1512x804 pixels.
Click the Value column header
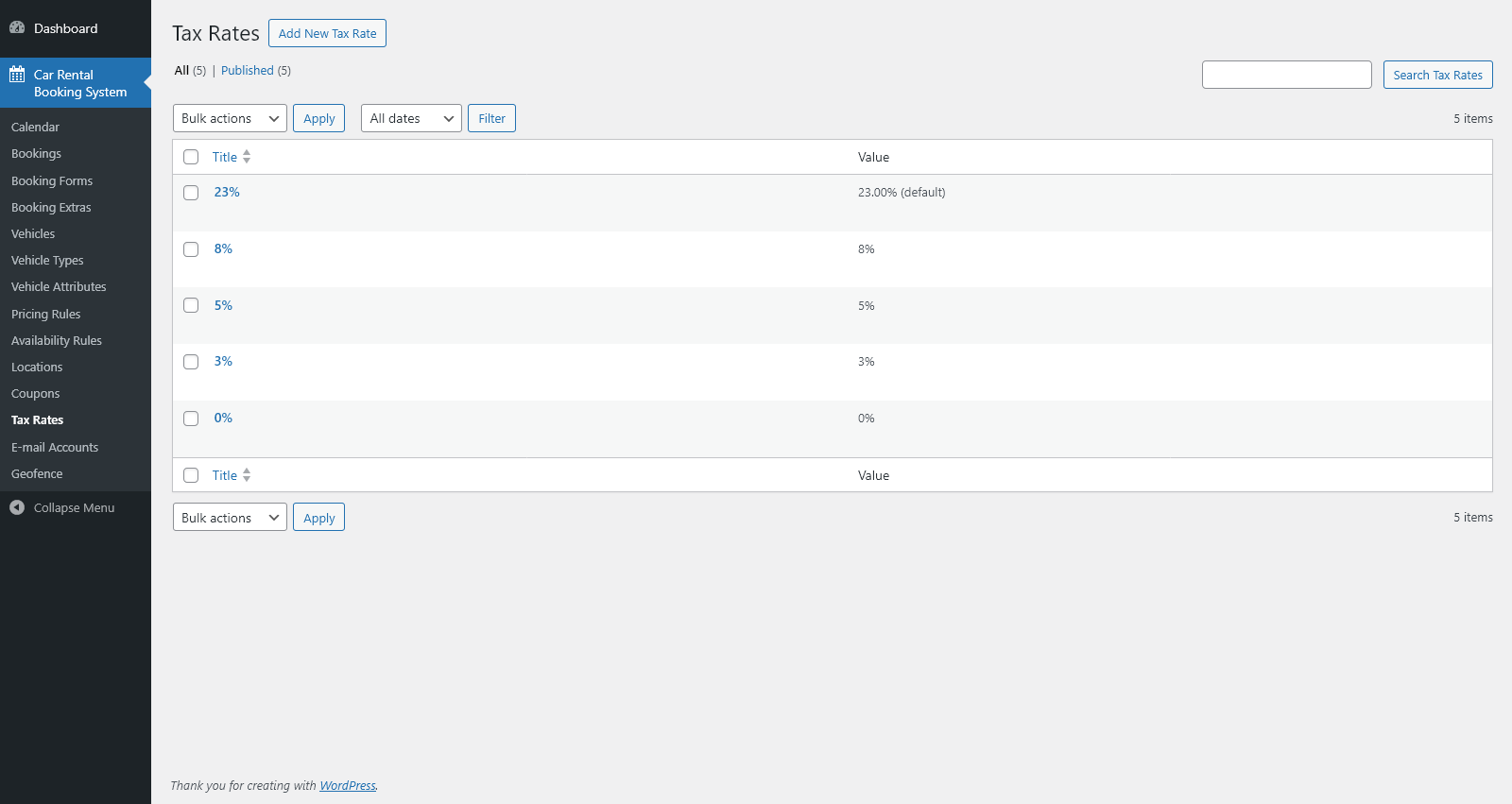pos(873,157)
